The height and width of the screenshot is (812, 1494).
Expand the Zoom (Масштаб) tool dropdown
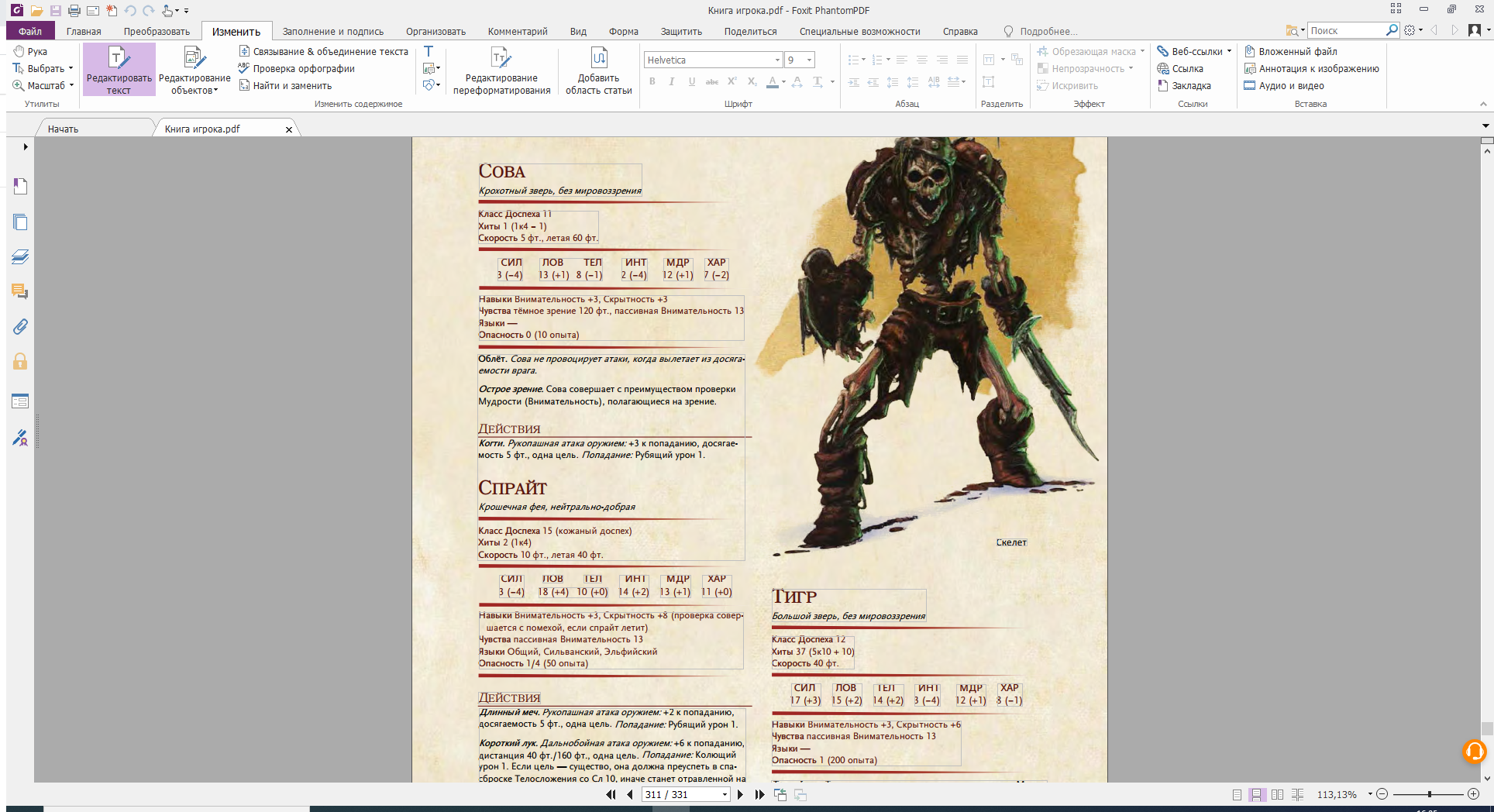(71, 86)
